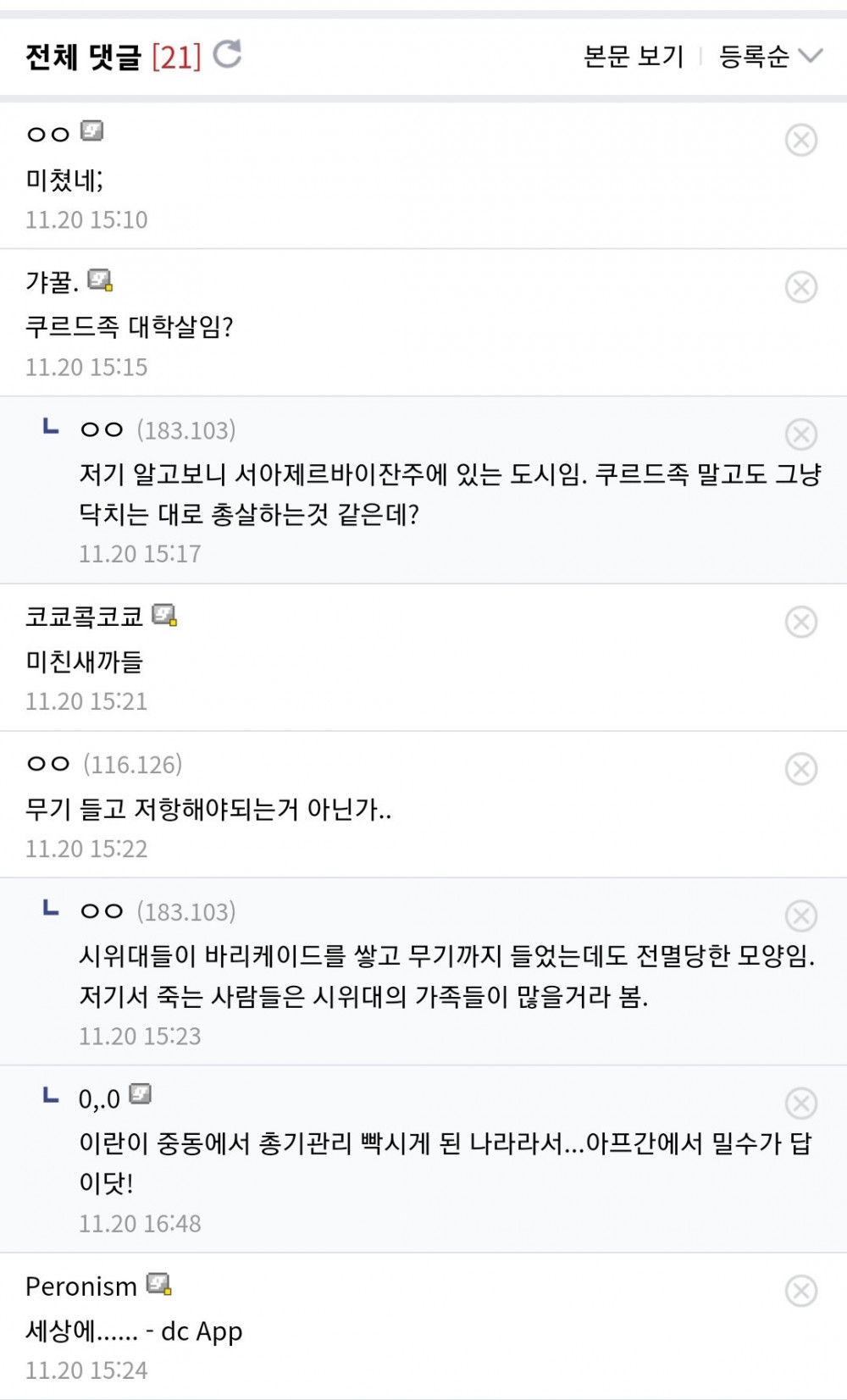Delete the 서아제르바이잔주 reply

click(800, 434)
